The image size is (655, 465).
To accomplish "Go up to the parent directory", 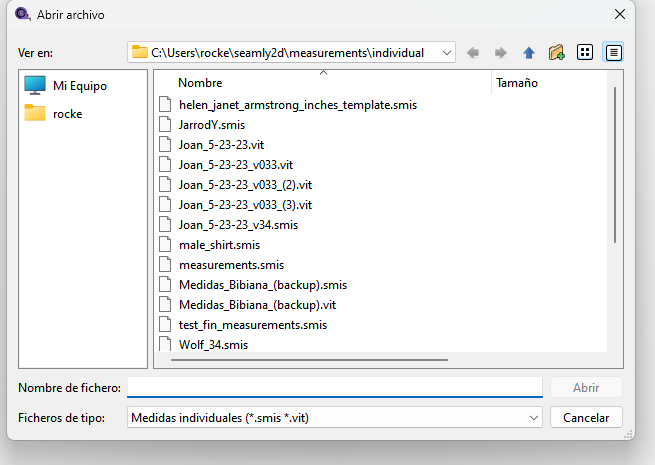I will 528,52.
